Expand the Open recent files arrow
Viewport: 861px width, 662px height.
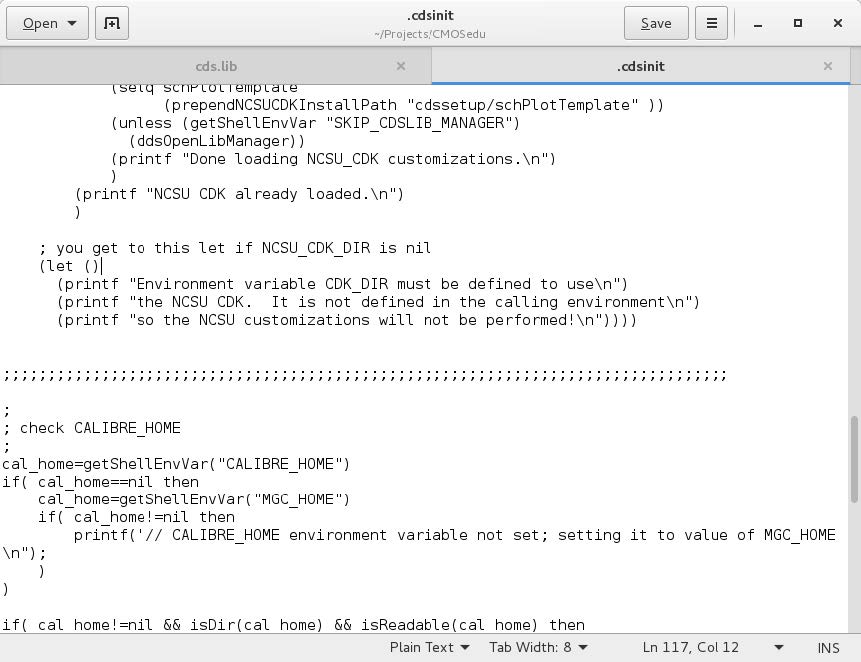[72, 24]
